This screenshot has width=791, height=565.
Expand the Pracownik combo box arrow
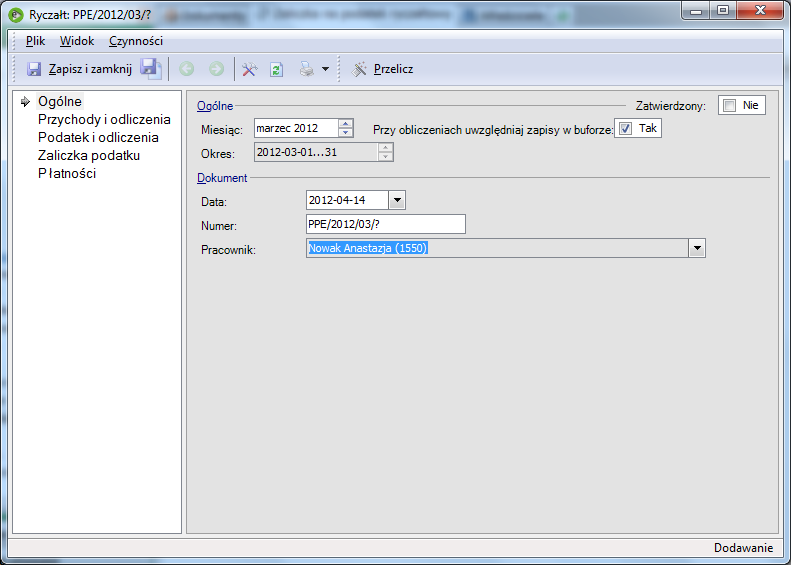[697, 248]
